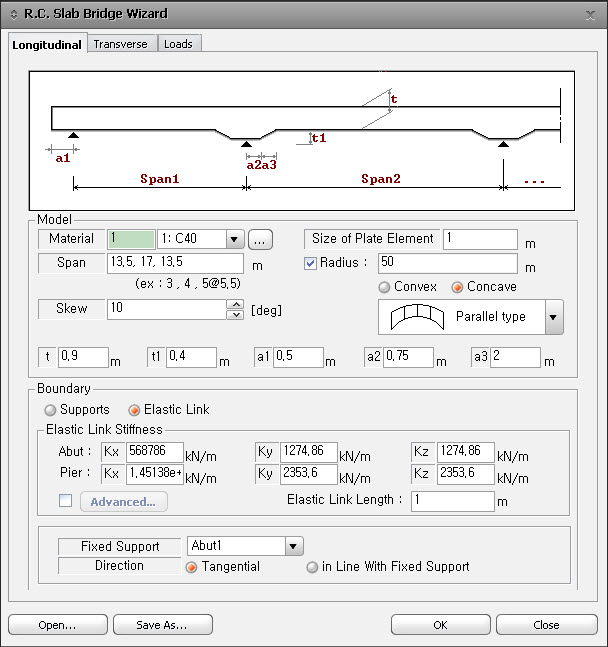
Task: Click the Open... button
Action: [x=57, y=625]
